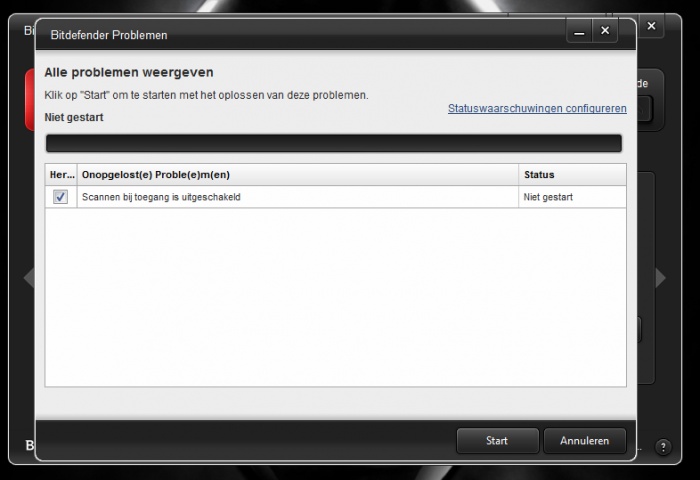
Task: Click Start to begin fixing problems
Action: tap(497, 441)
